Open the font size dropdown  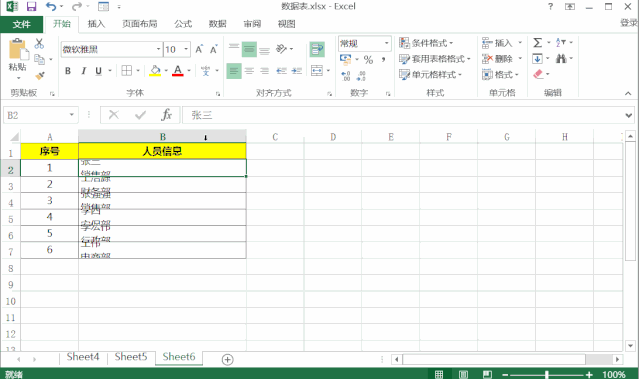pyautogui.click(x=186, y=49)
